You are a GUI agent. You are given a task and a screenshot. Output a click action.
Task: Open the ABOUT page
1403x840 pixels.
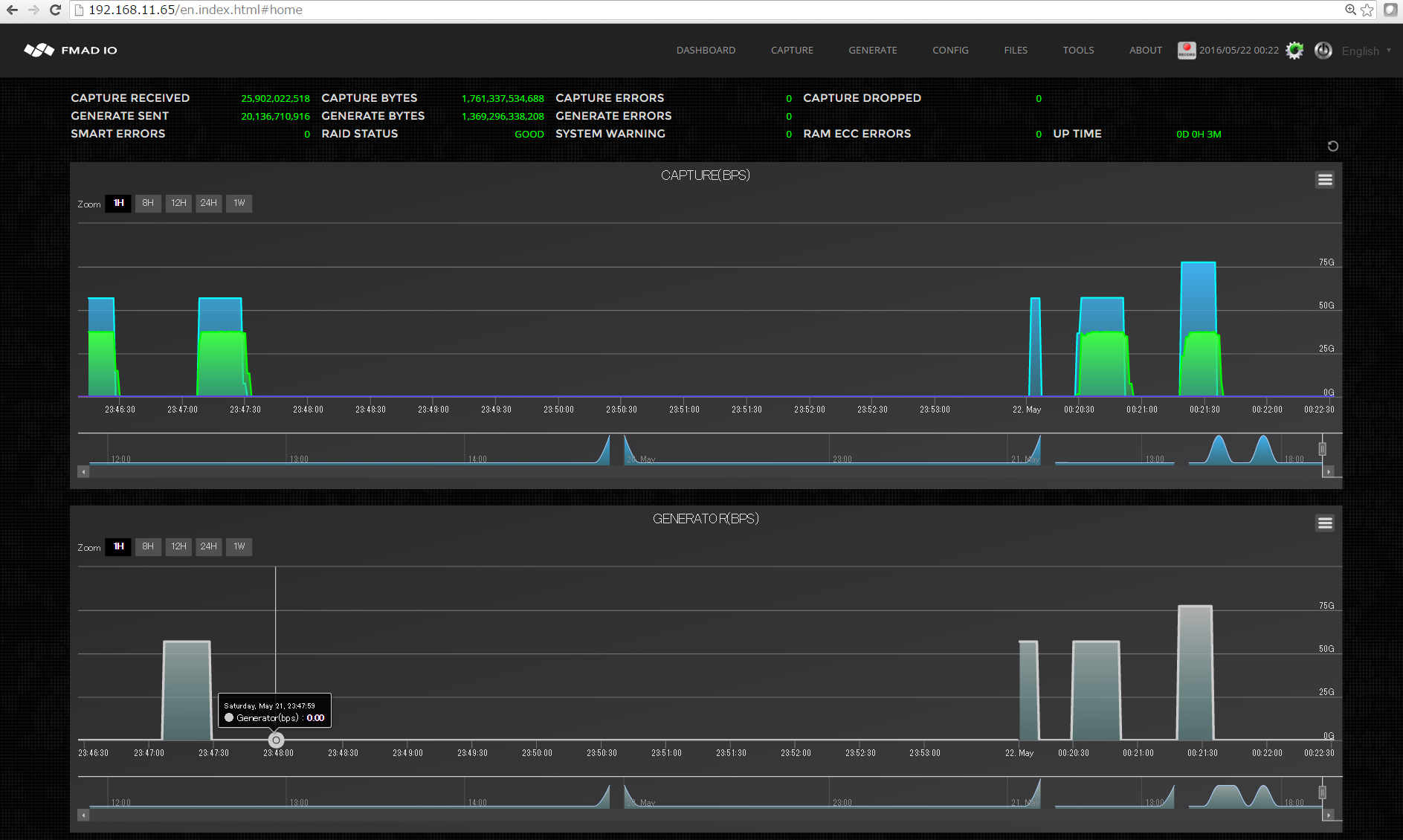pos(1145,50)
